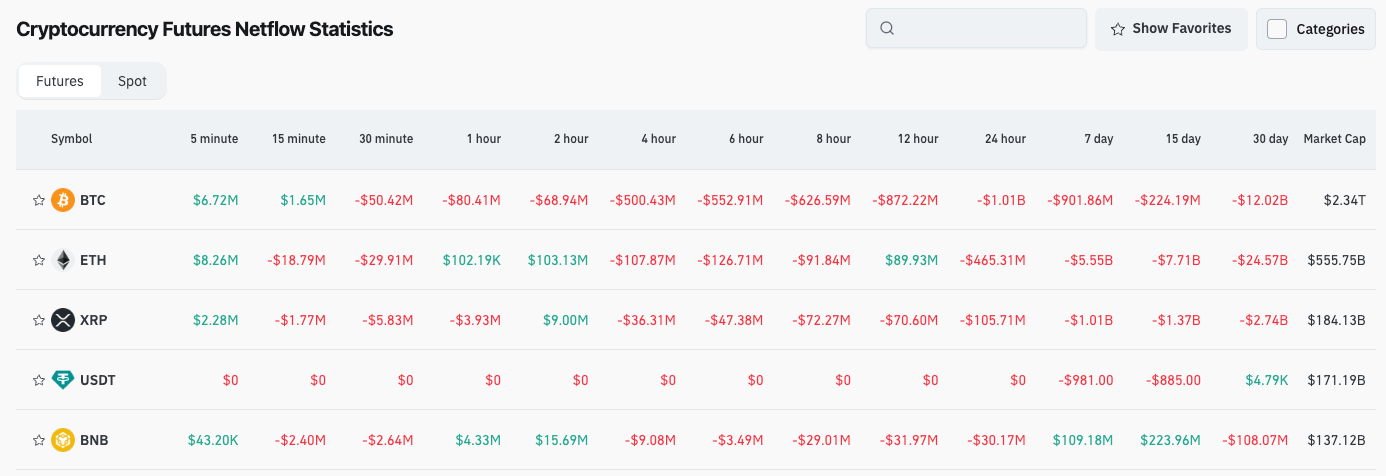Select BTC 5 minute value $6.72M
Viewport: 1386px width, 476px height.
click(x=216, y=200)
